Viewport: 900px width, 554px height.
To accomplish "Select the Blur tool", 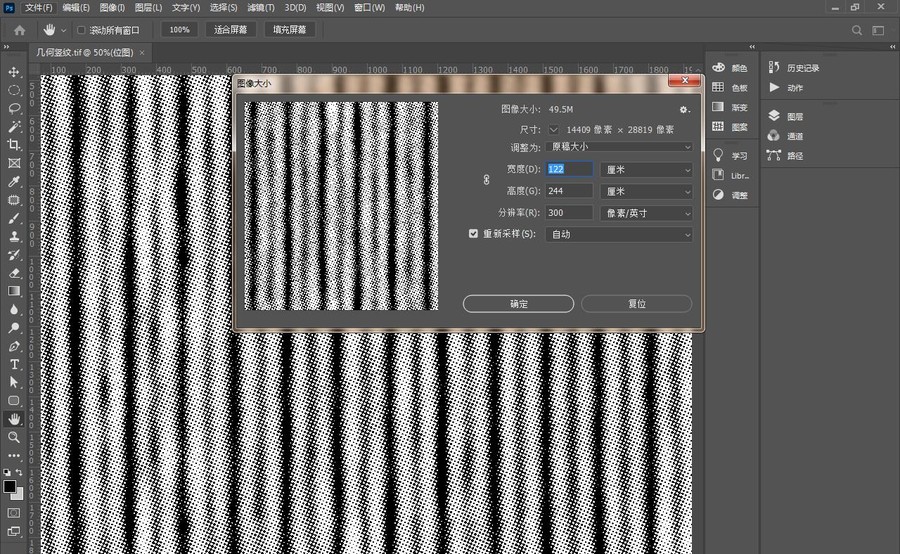I will pyautogui.click(x=14, y=309).
